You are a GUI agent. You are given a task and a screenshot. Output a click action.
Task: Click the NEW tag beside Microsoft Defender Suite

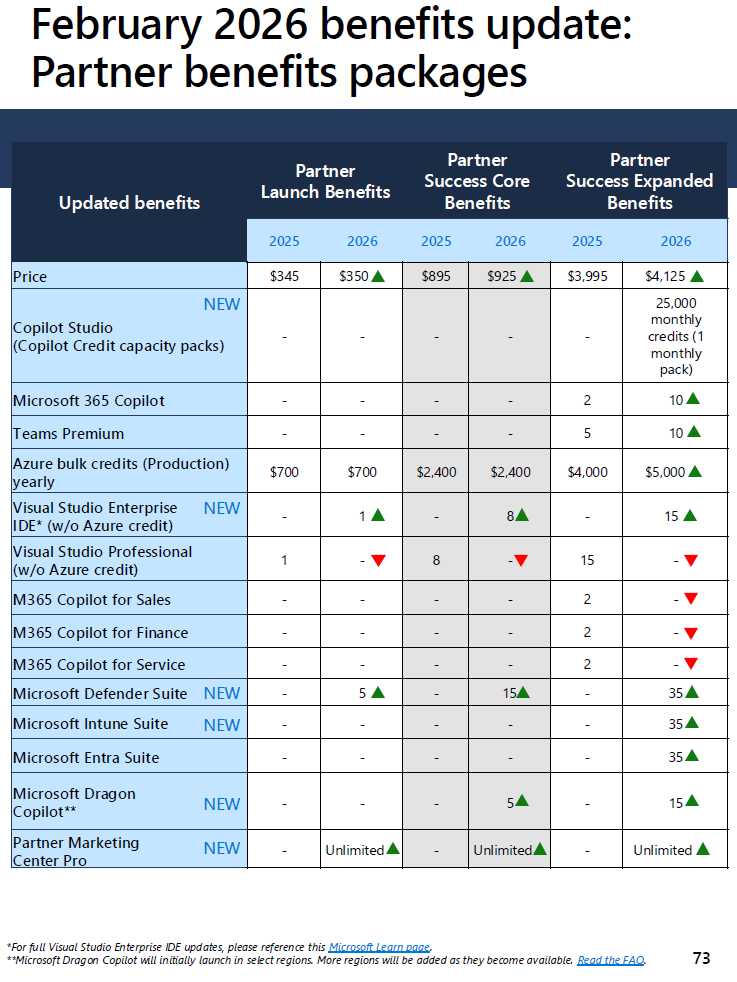(x=222, y=693)
